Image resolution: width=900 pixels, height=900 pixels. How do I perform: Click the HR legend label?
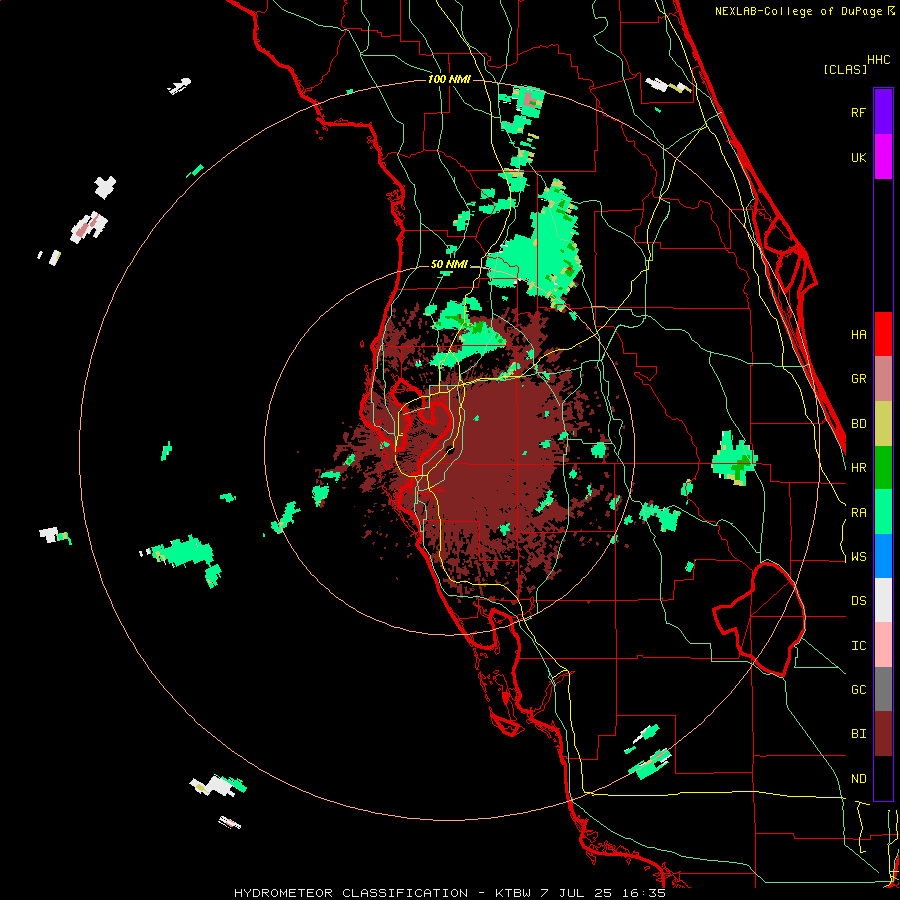(858, 468)
